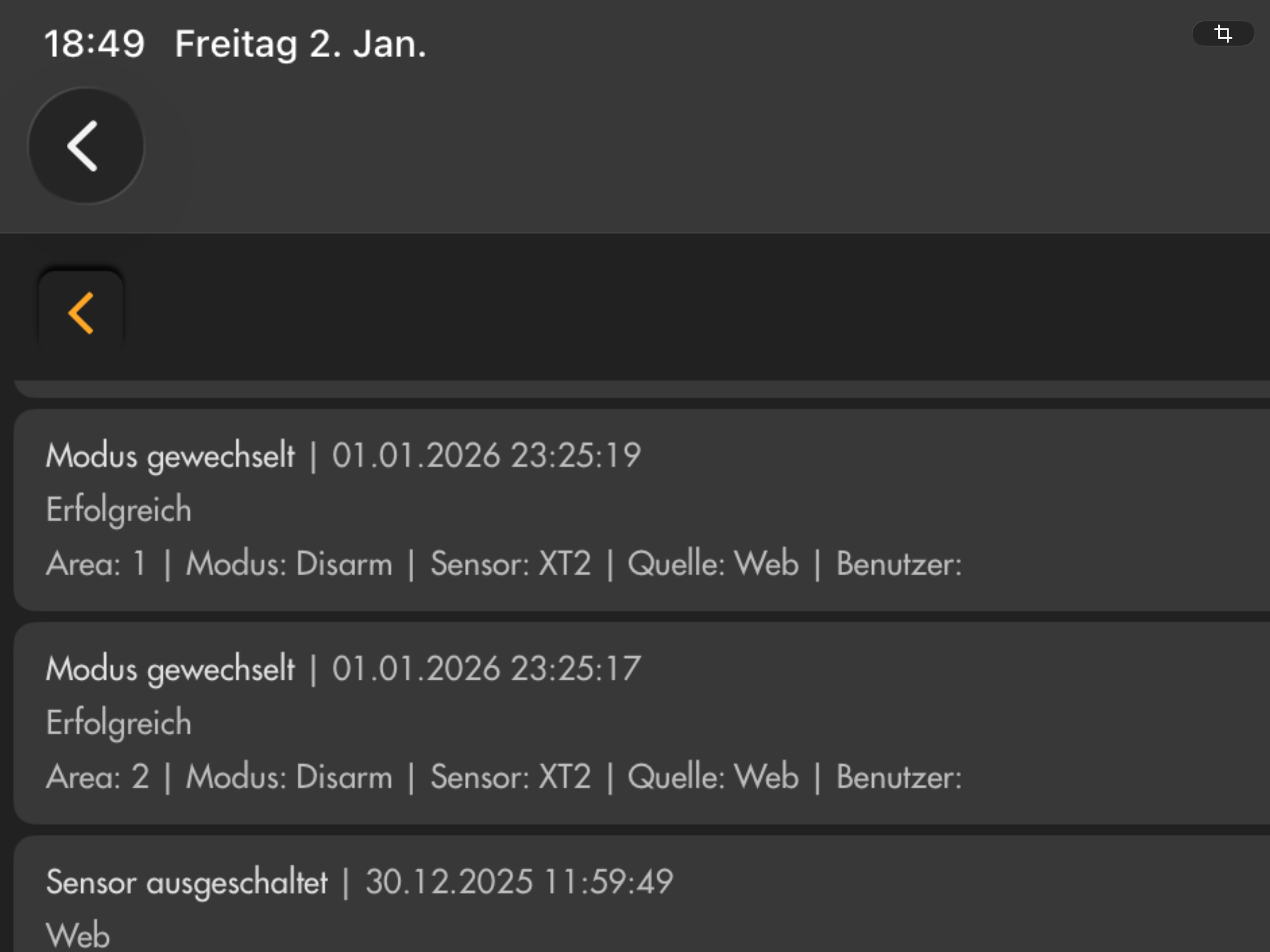Click the Area: 1 label
This screenshot has width=1270, height=952.
pyautogui.click(x=96, y=564)
